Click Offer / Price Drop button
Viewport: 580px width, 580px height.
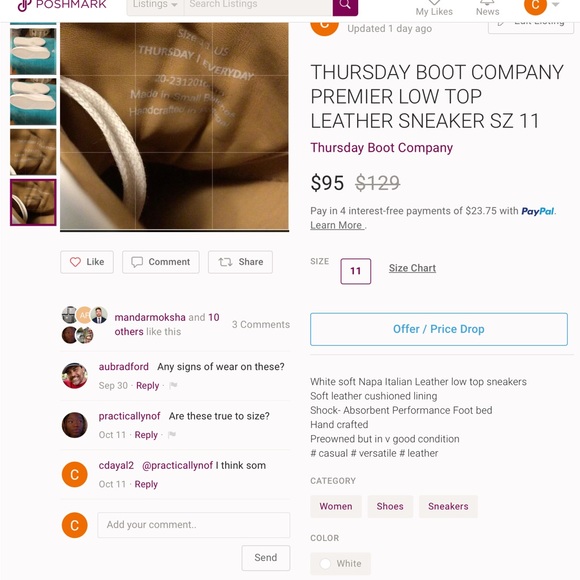click(439, 329)
